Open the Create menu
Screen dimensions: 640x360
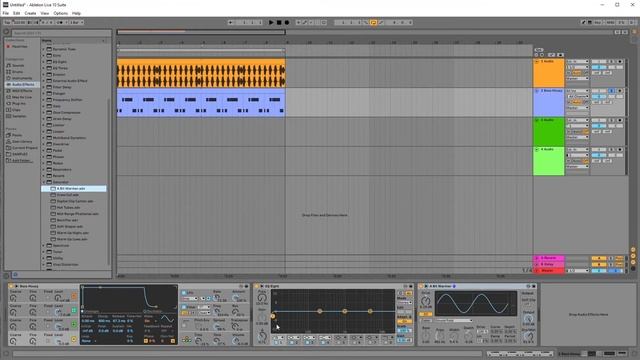click(30, 13)
